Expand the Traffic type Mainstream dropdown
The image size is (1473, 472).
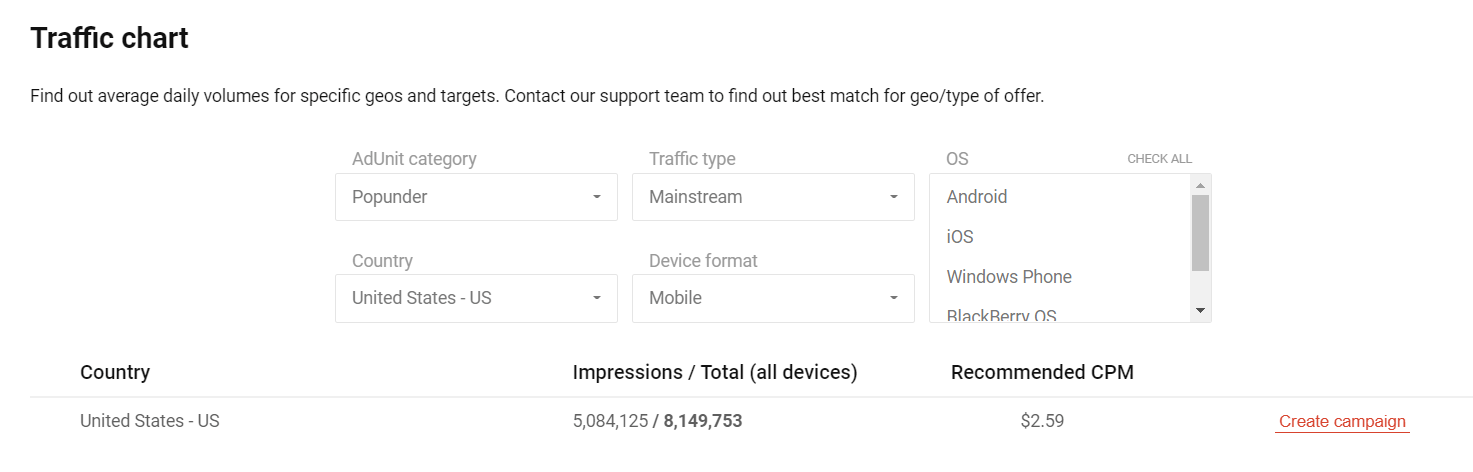773,197
